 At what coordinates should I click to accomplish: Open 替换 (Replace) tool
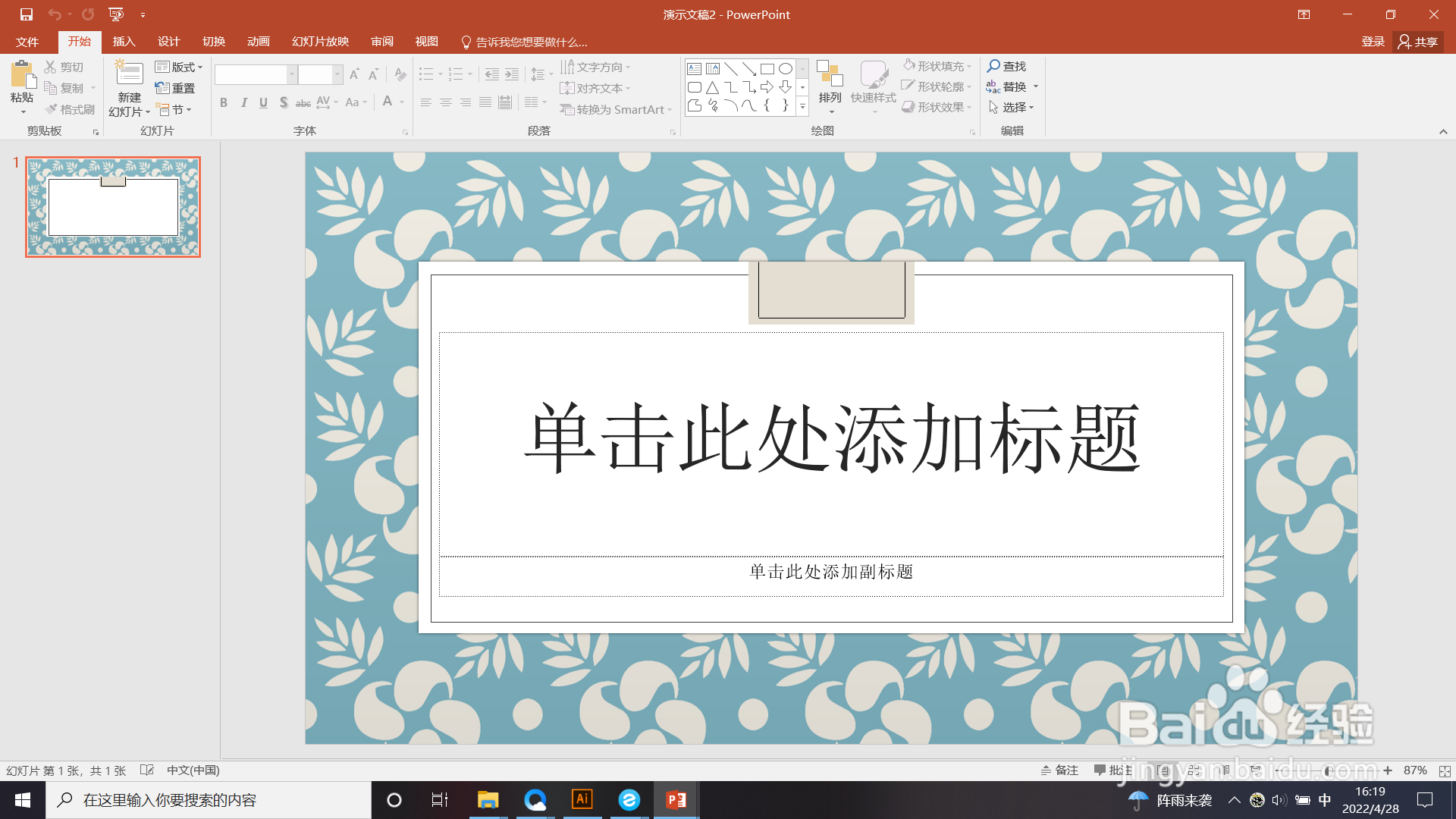click(1012, 86)
